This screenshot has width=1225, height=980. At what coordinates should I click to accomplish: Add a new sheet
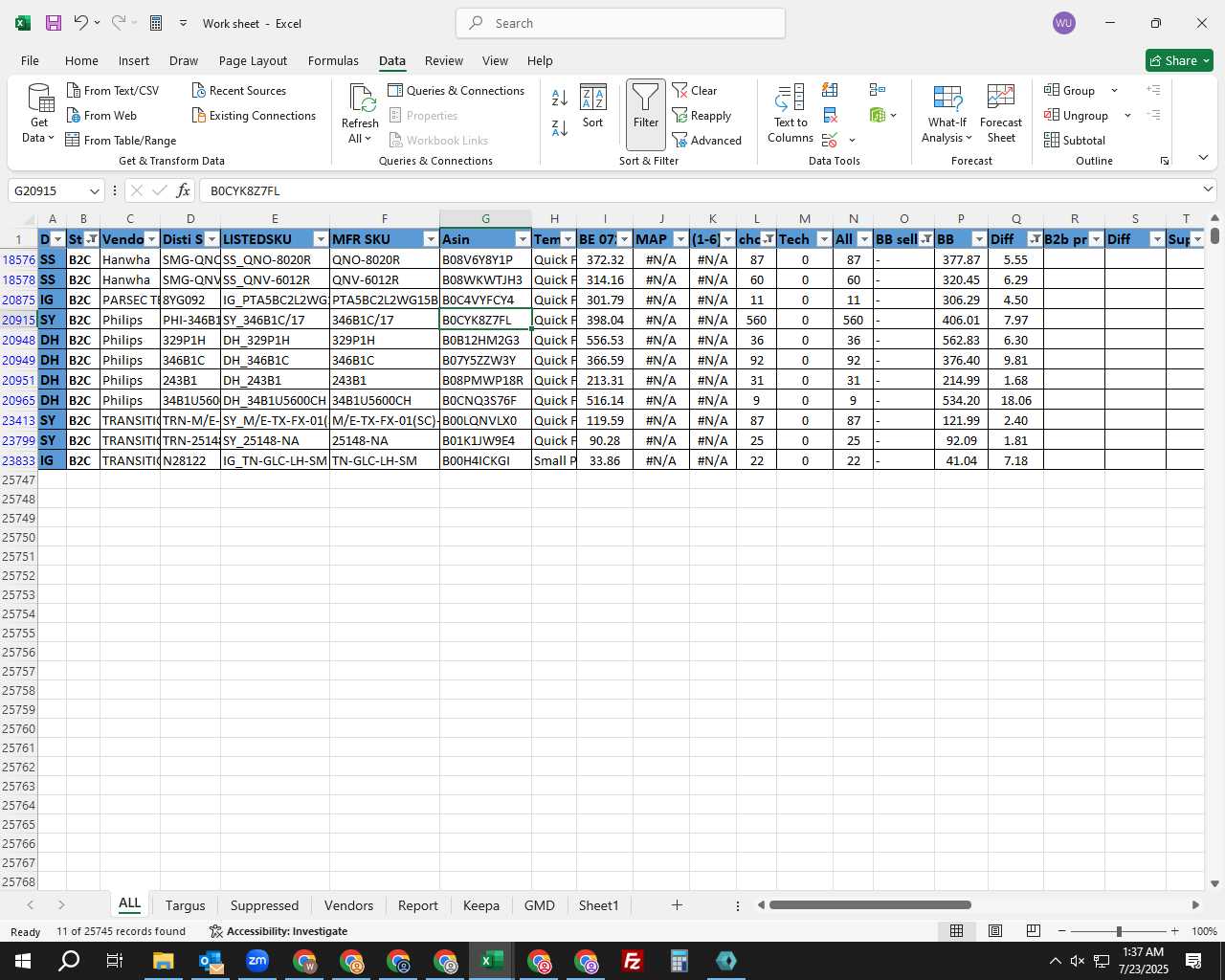point(677,904)
